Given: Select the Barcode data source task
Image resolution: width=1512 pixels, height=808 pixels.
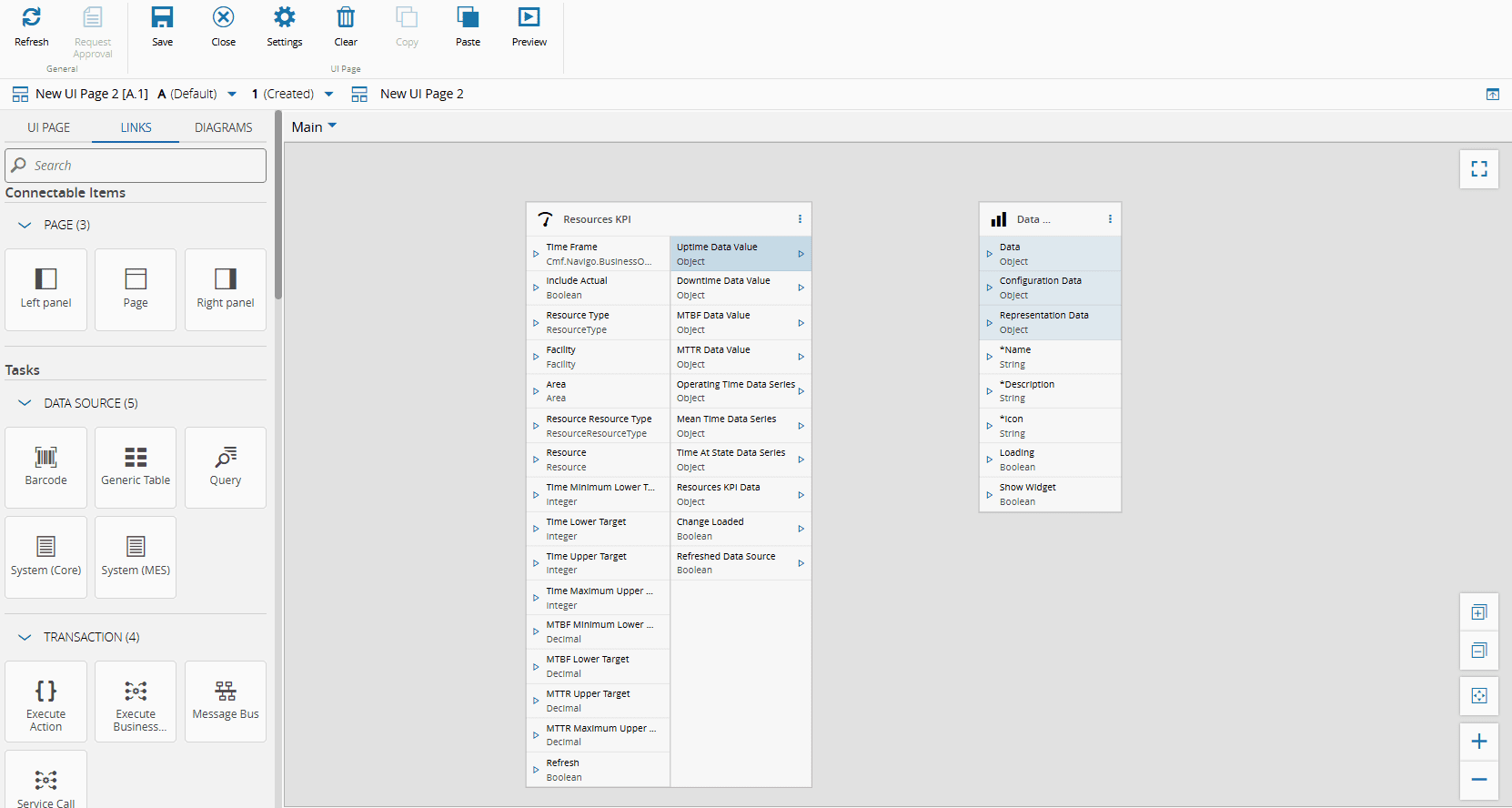Looking at the screenshot, I should coord(46,468).
